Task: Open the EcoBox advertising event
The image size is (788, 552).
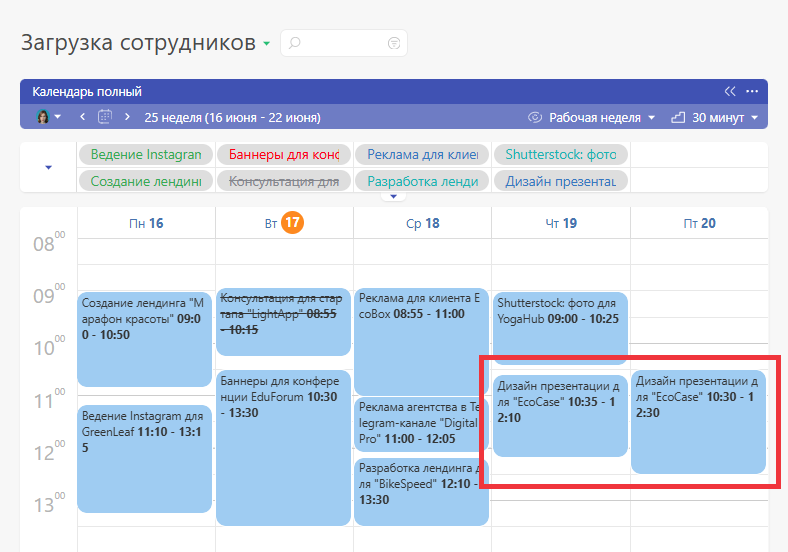Action: [422, 342]
